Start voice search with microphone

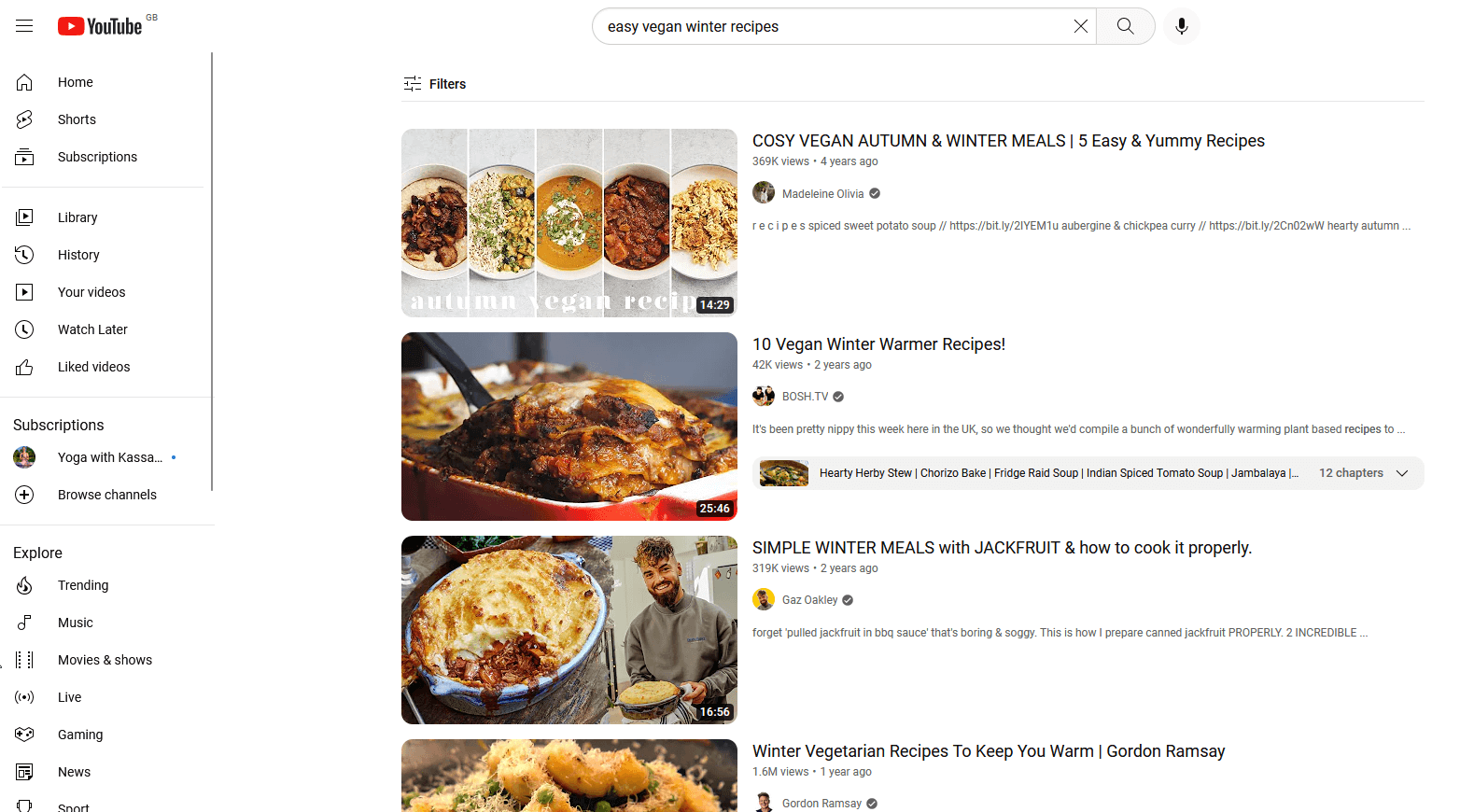click(x=1182, y=26)
